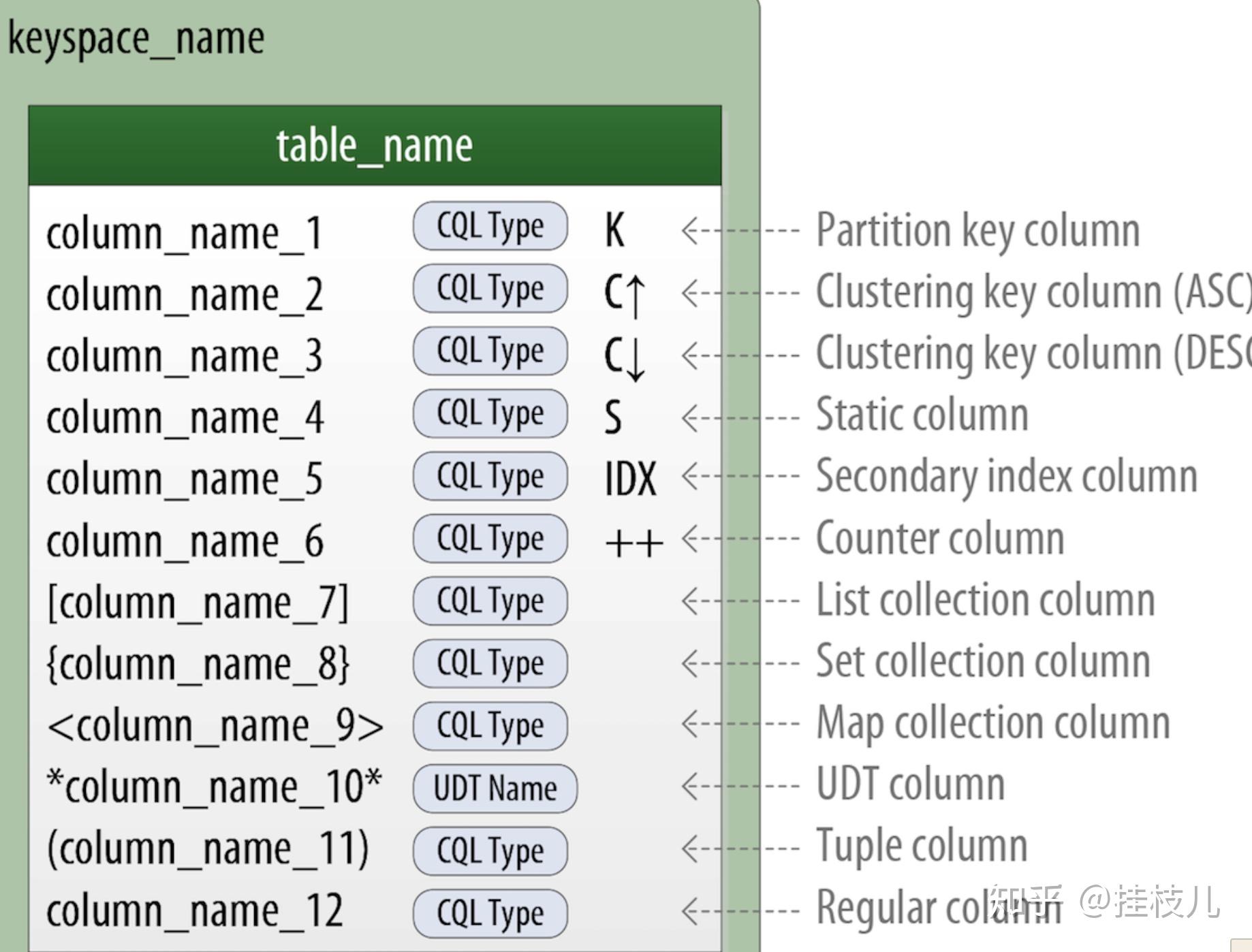Click the CQL Type badge for column_name_6
The width and height of the screenshot is (1252, 952).
coord(490,539)
